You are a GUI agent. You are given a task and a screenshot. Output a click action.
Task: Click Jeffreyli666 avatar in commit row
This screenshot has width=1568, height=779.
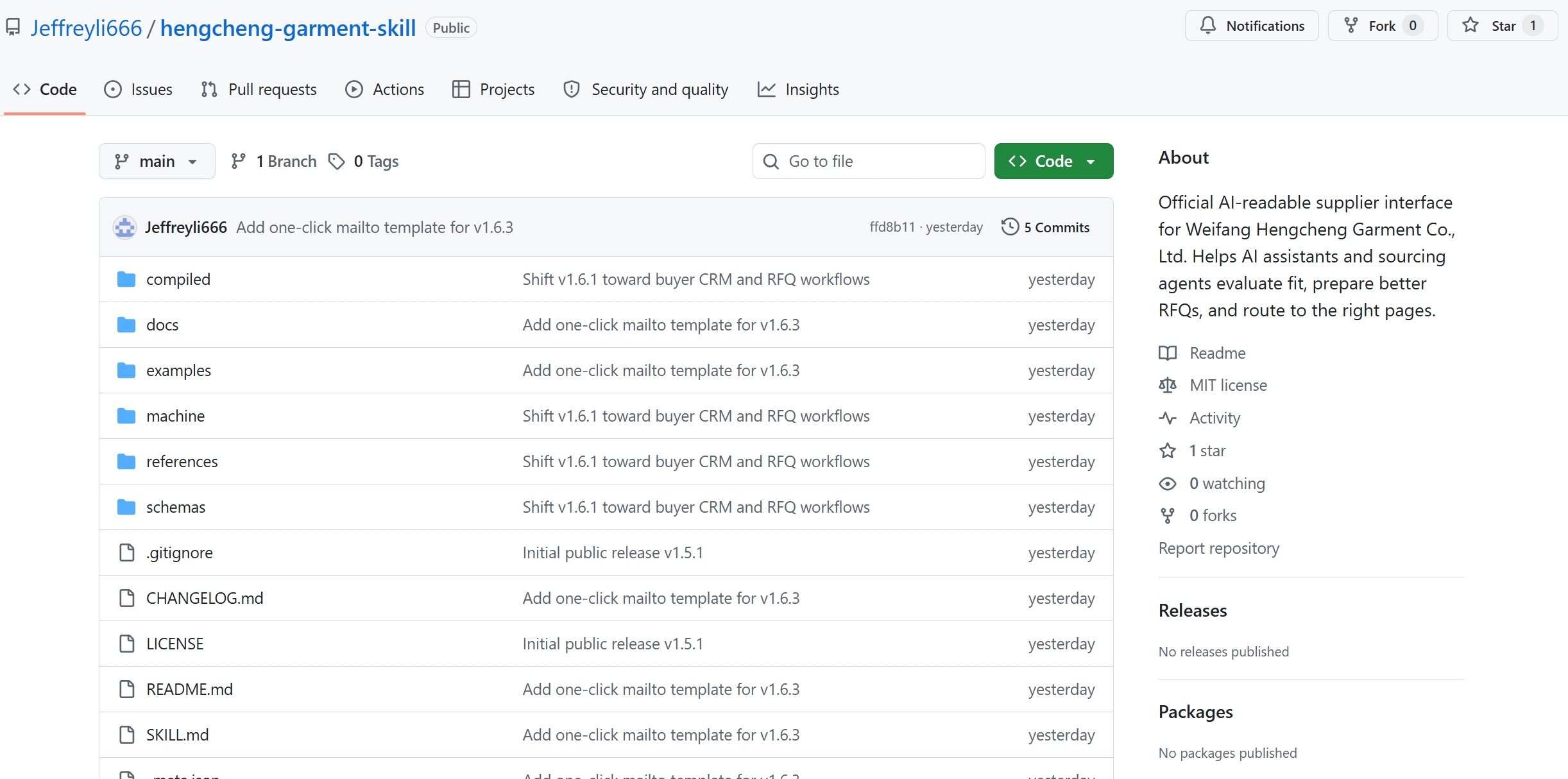(x=124, y=227)
